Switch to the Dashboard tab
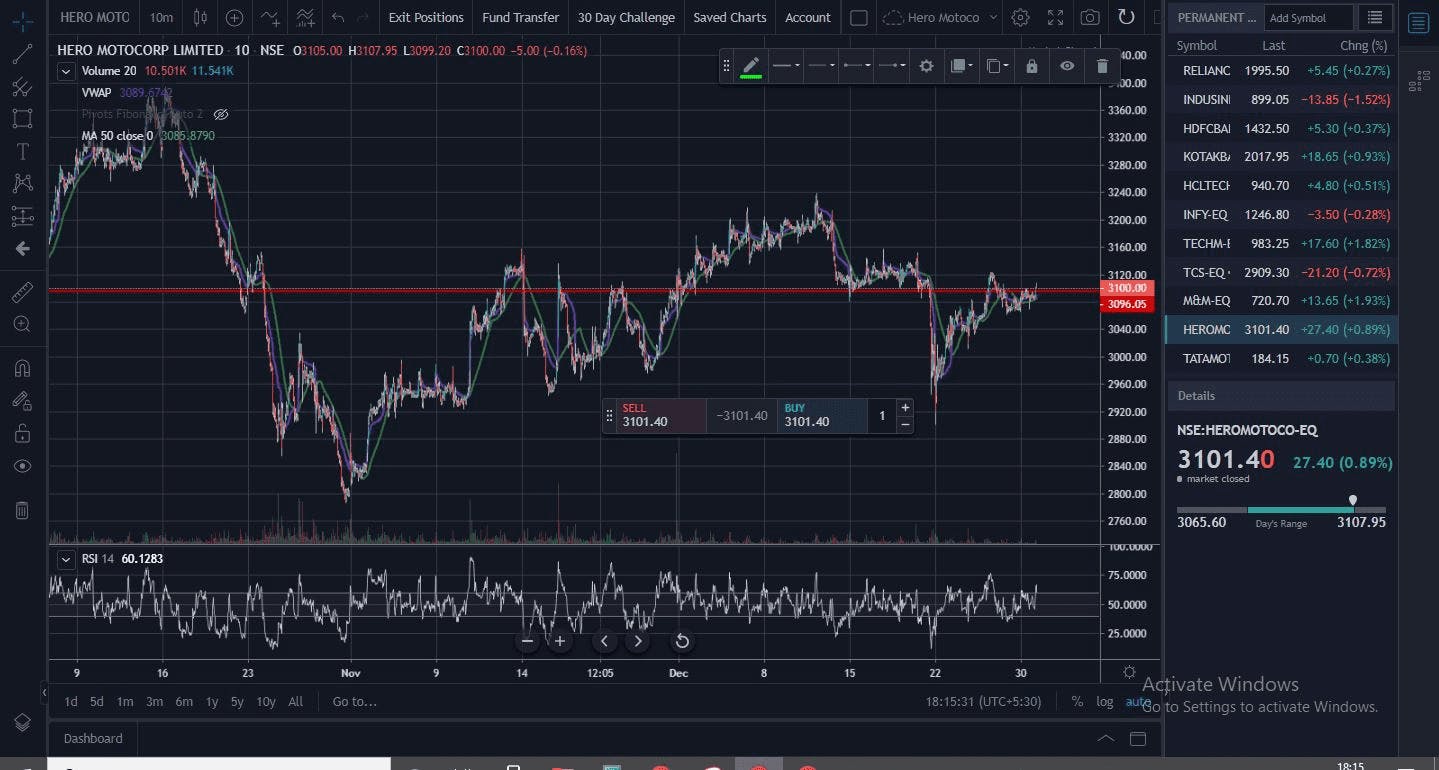Screen dimensions: 1439x770 tap(93, 738)
